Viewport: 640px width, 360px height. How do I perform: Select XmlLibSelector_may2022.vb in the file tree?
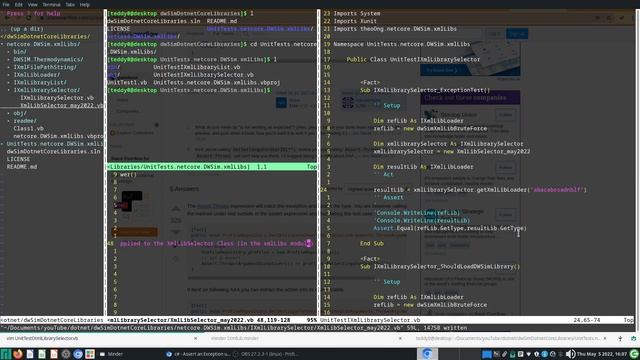coord(62,105)
